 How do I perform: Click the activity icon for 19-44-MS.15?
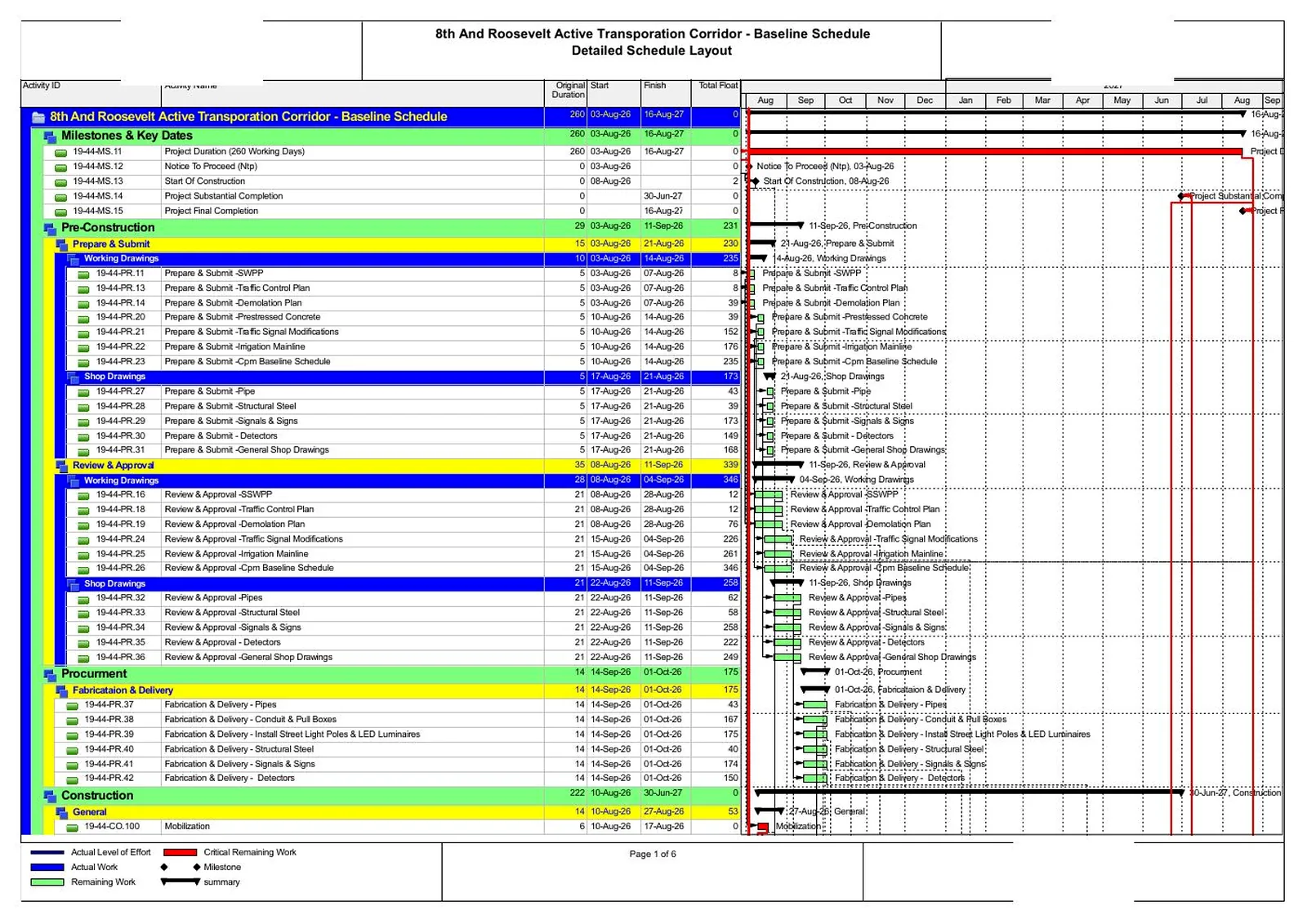60,212
